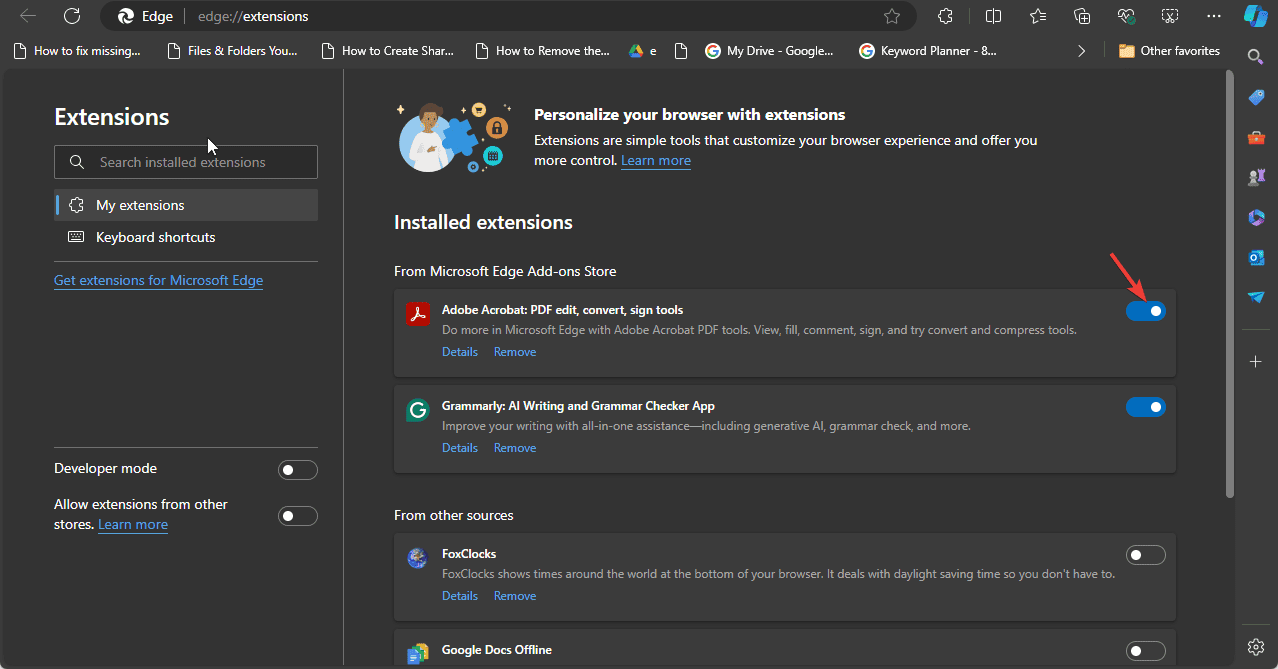The width and height of the screenshot is (1278, 669).
Task: Open Details for Adobe Acrobat
Action: [460, 352]
